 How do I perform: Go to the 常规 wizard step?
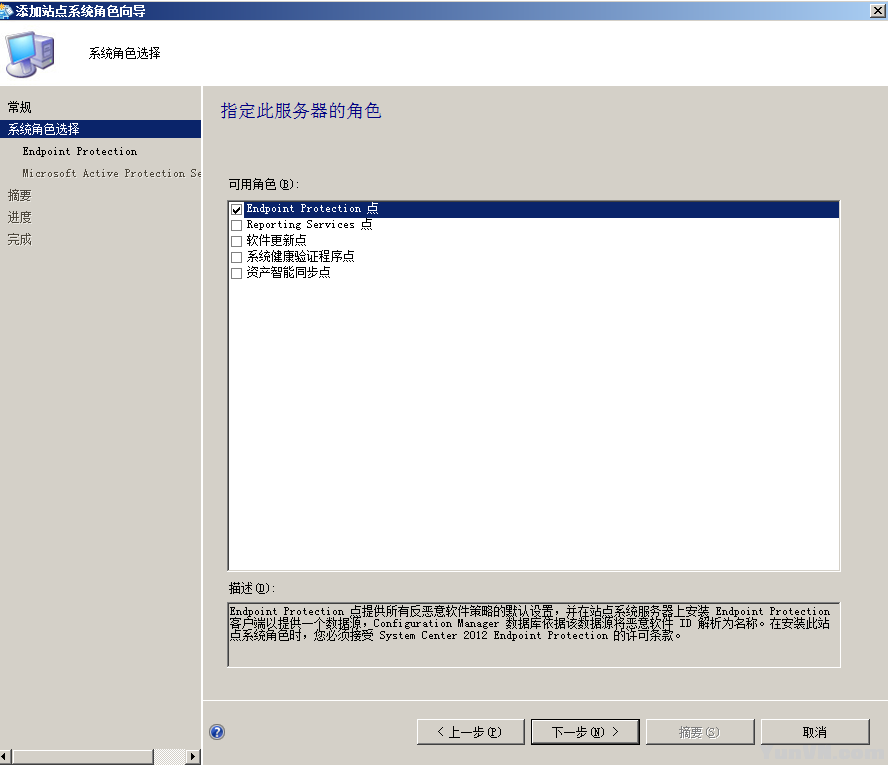19,107
